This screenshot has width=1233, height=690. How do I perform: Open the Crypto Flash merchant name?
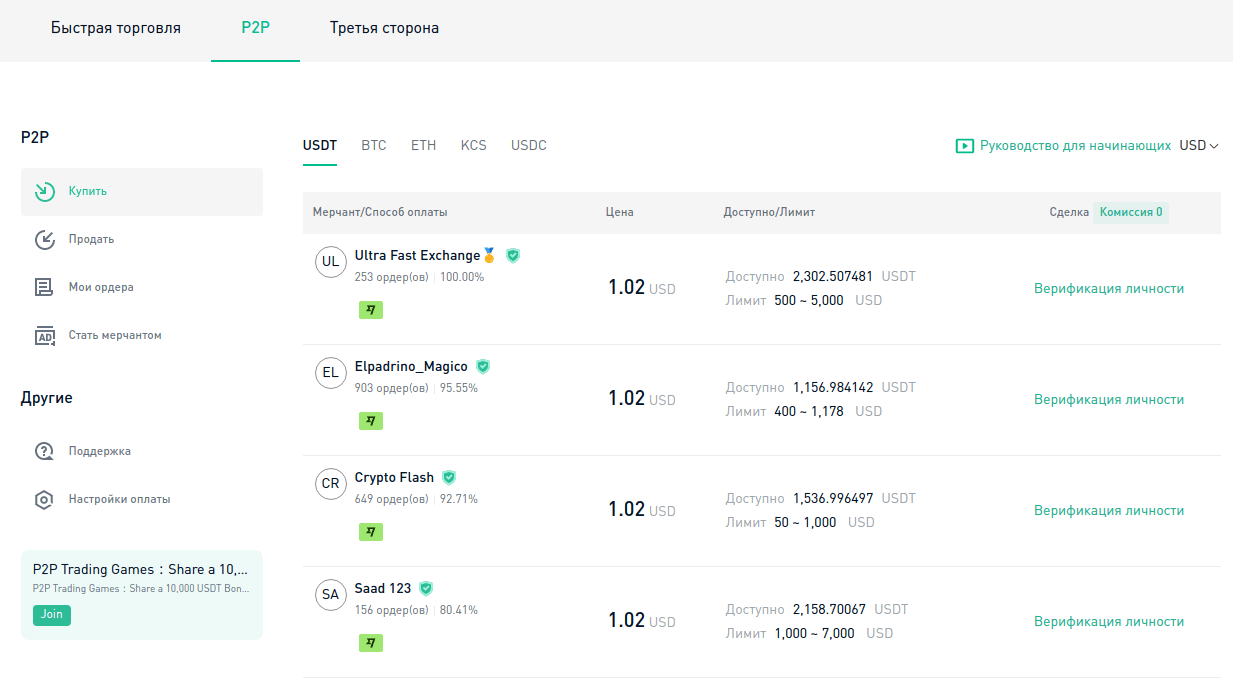pos(394,478)
